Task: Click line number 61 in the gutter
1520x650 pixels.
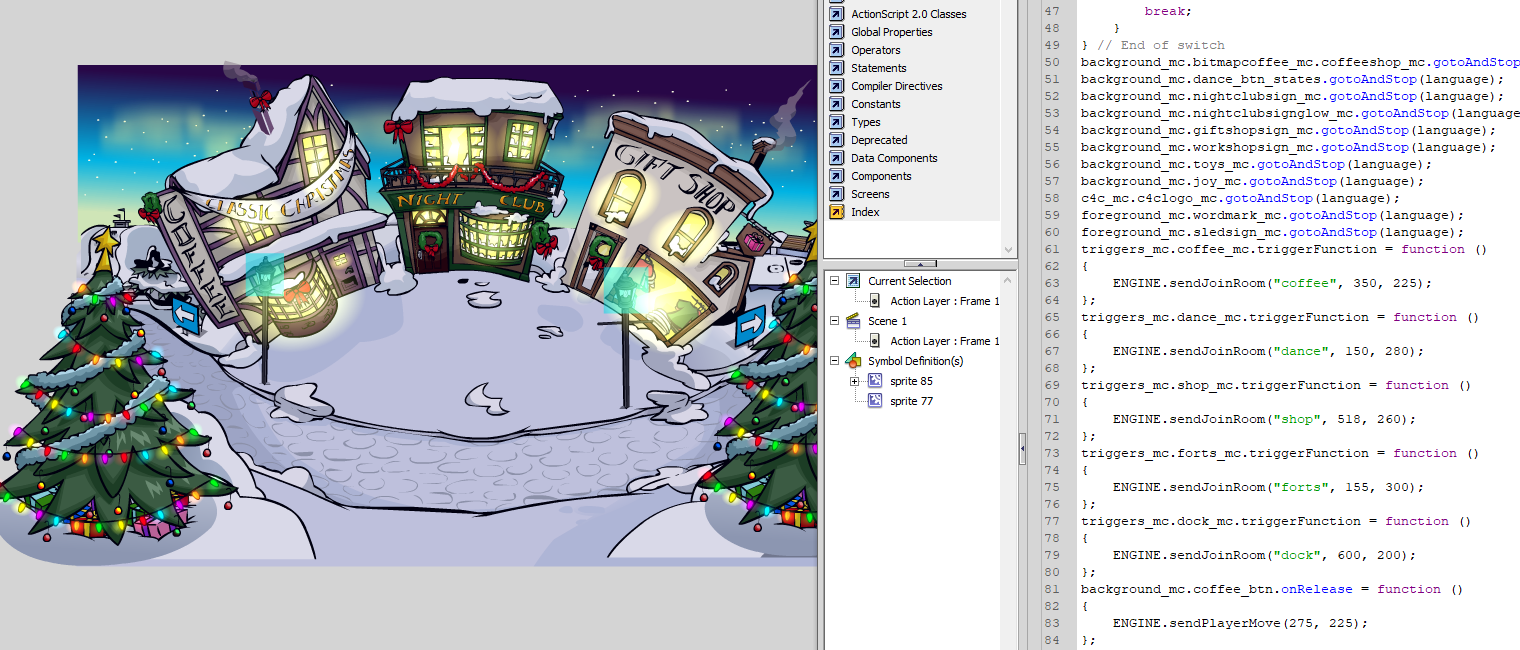Action: tap(1050, 249)
